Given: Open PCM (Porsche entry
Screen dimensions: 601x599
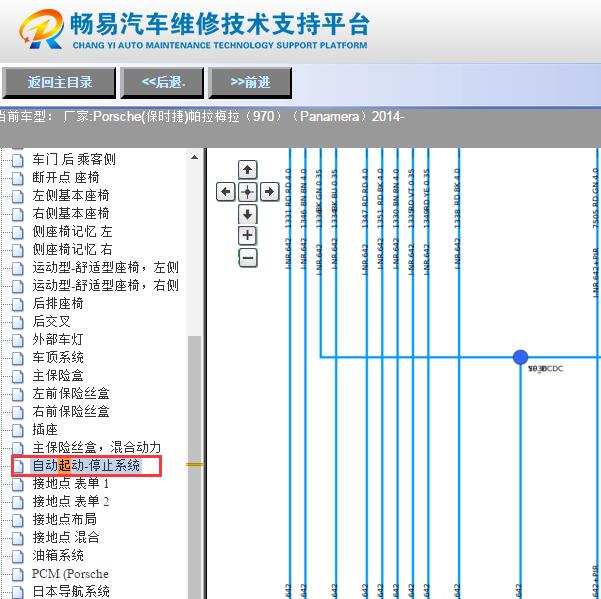Looking at the screenshot, I should click(70, 574).
